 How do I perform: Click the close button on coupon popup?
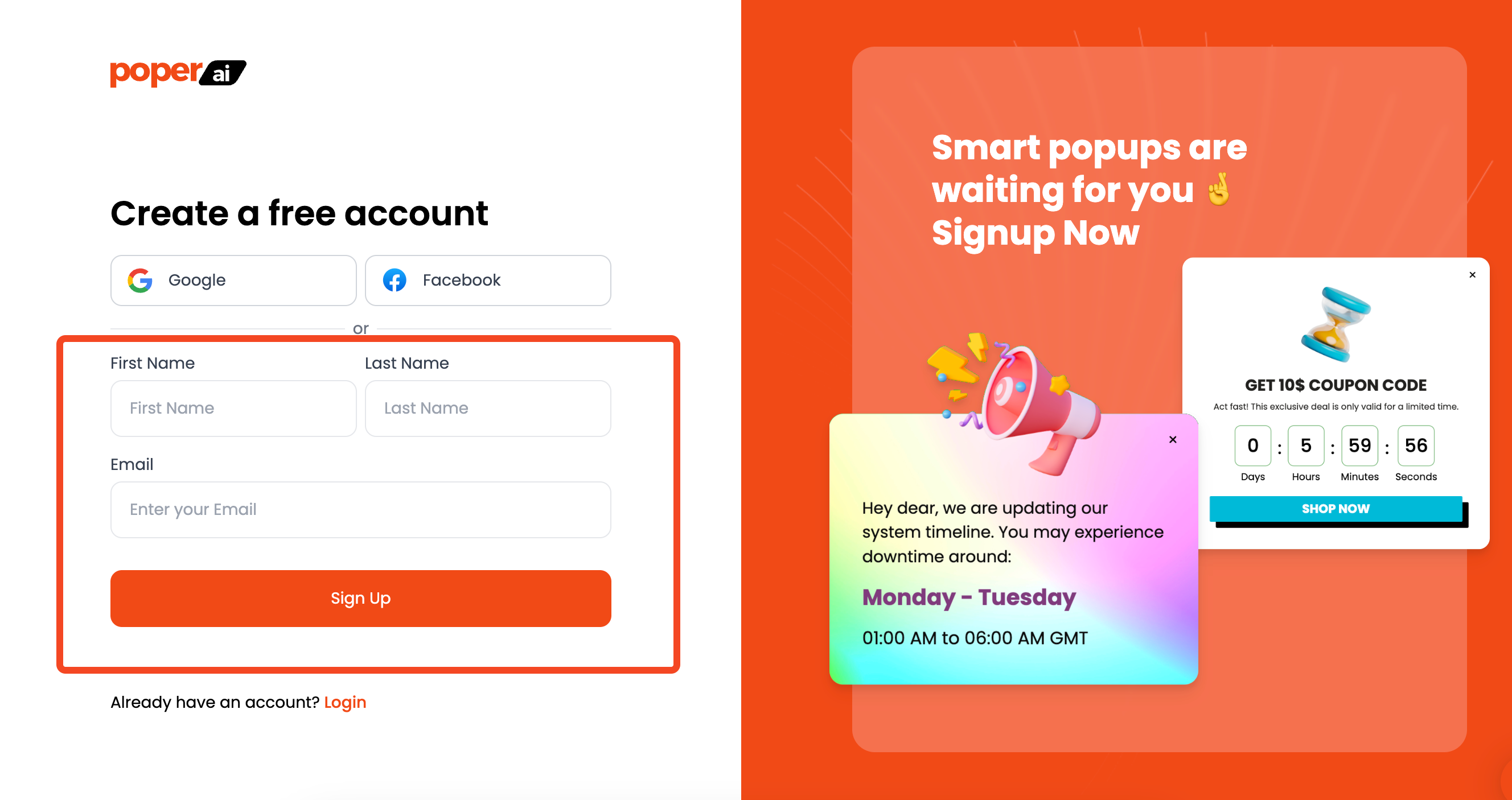1472,275
